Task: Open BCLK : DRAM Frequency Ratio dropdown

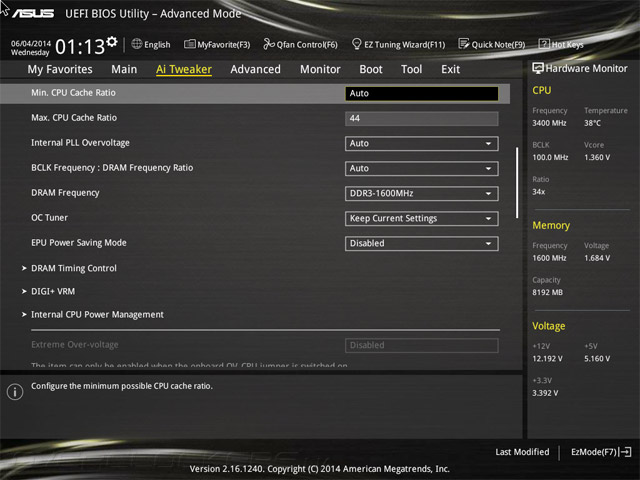Action: 422,169
